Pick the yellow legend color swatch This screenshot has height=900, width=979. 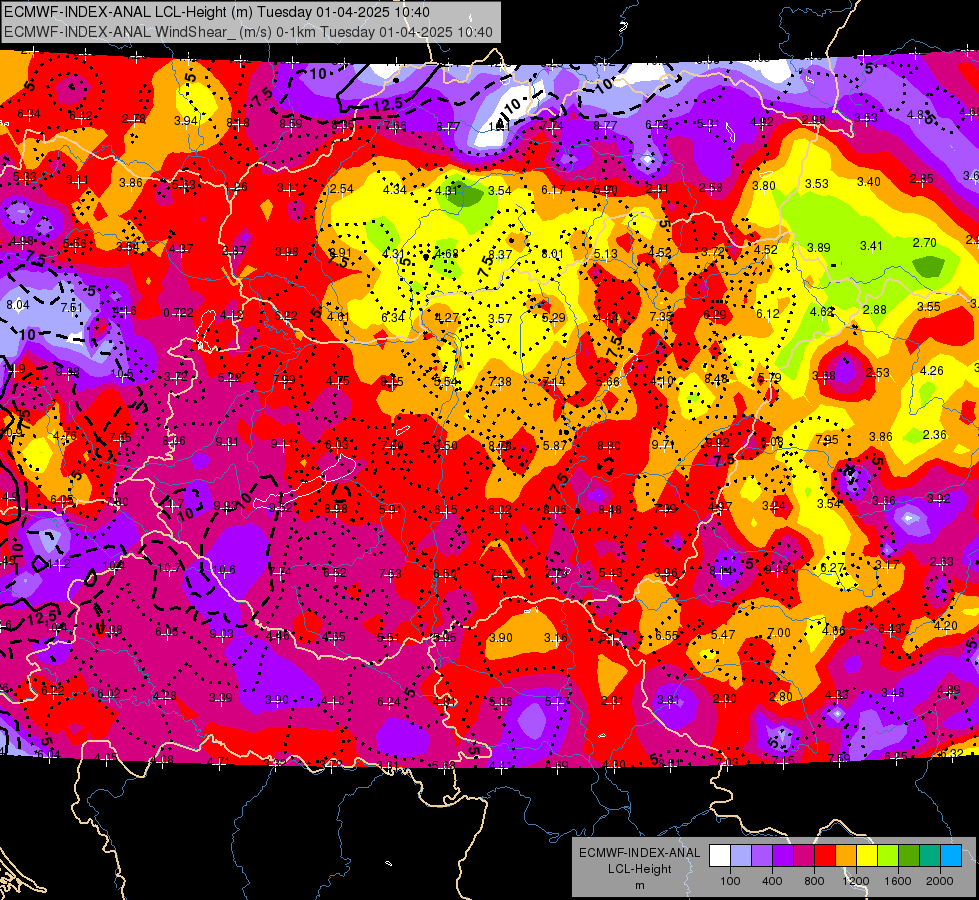tap(867, 856)
